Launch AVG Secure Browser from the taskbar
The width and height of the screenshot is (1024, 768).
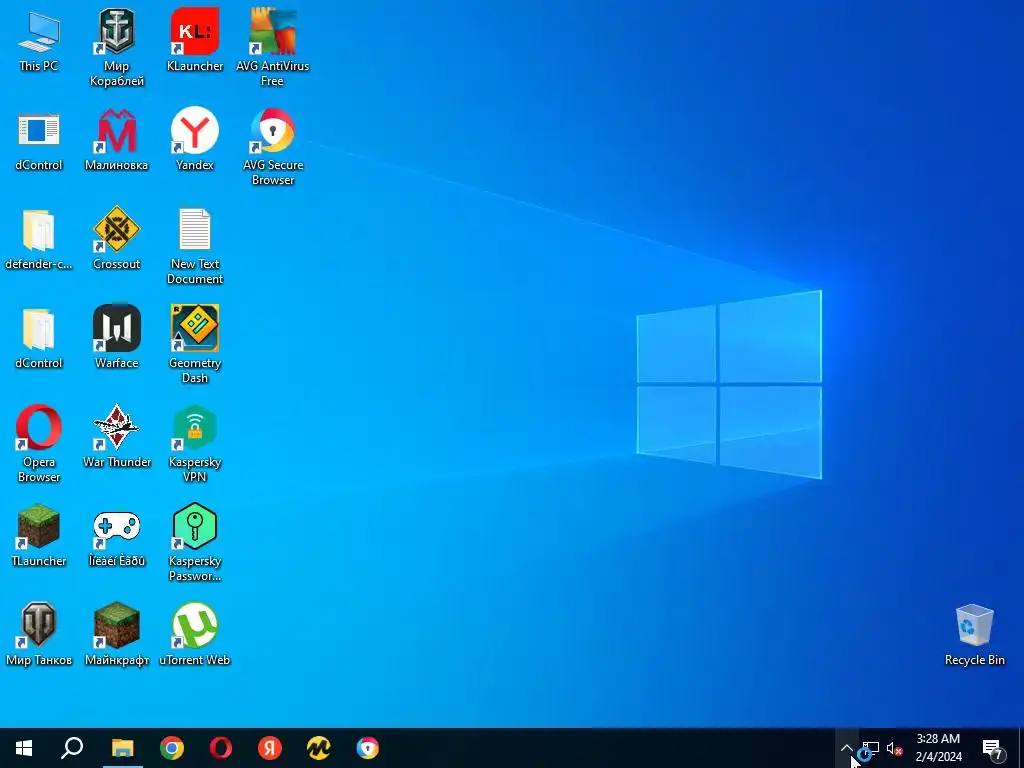pyautogui.click(x=368, y=748)
